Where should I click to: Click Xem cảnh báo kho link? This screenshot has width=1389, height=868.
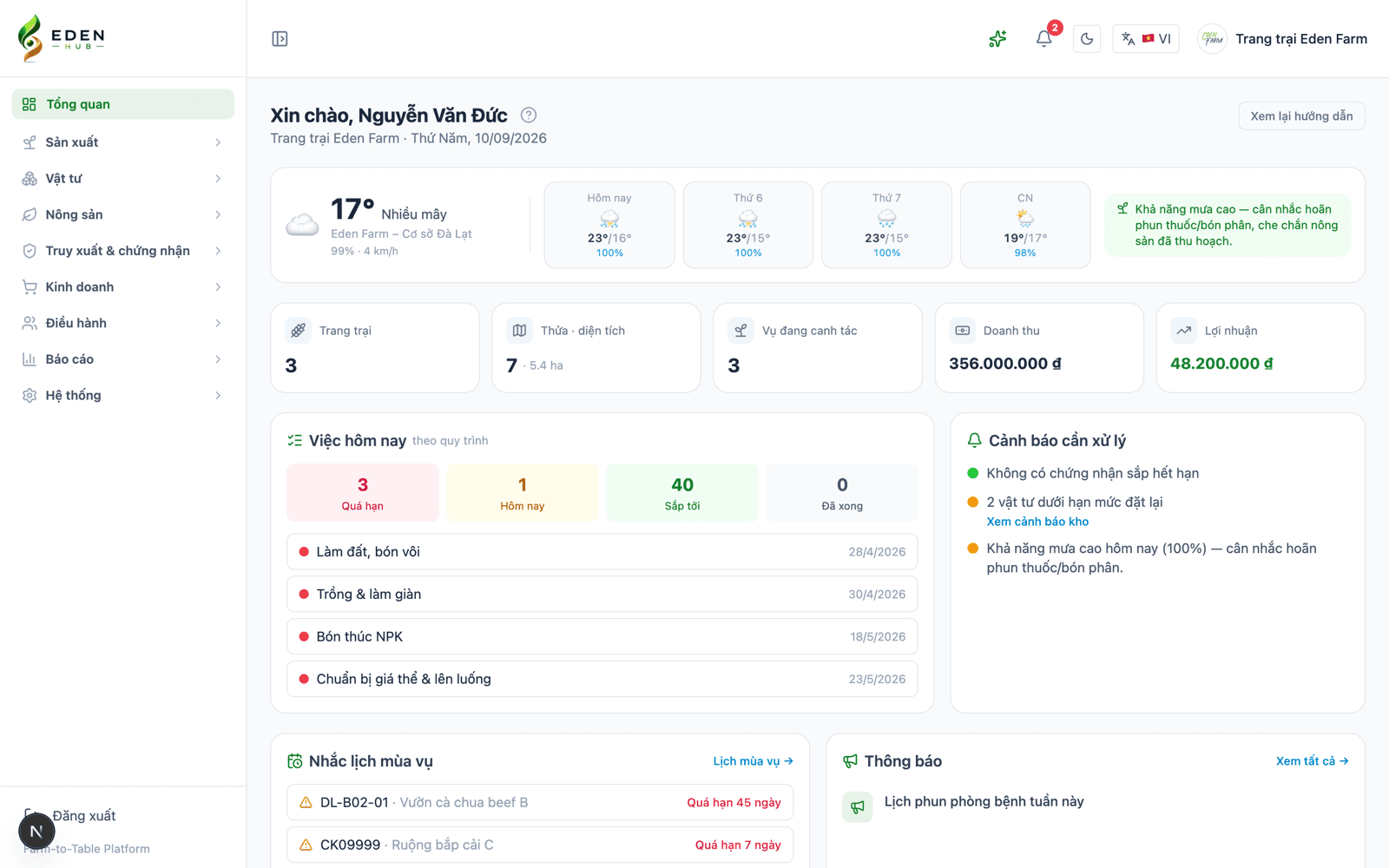[1037, 522]
